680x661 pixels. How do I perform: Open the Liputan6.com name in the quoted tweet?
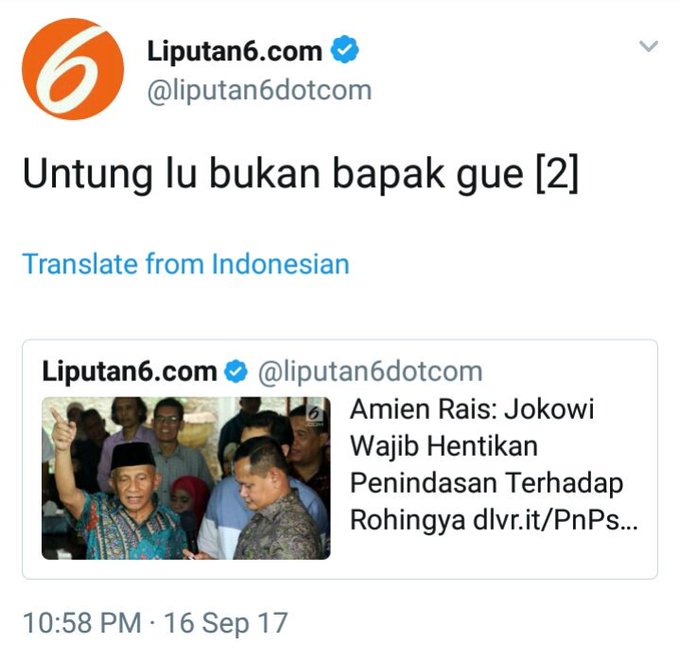pos(129,371)
